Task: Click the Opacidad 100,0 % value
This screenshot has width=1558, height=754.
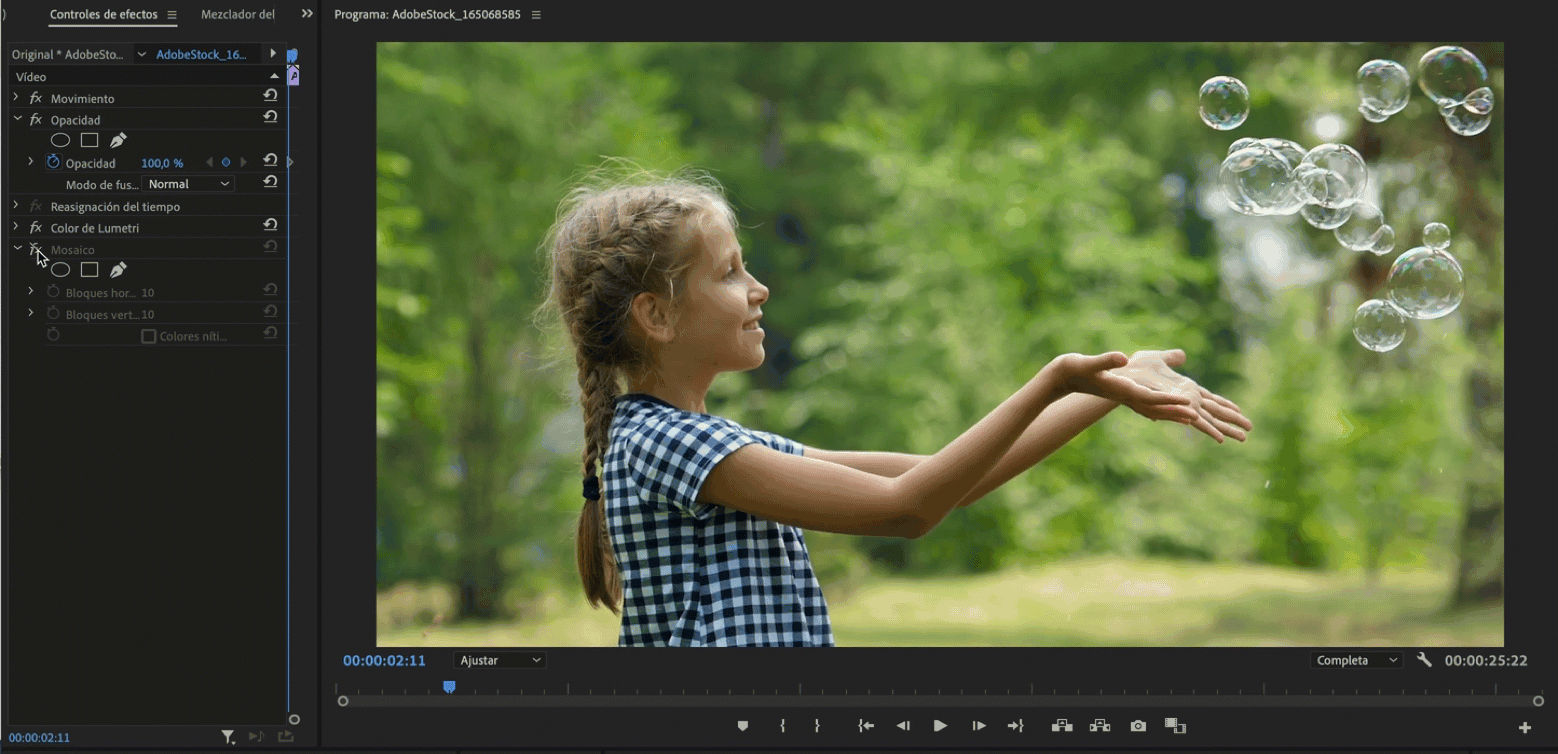Action: pos(162,163)
